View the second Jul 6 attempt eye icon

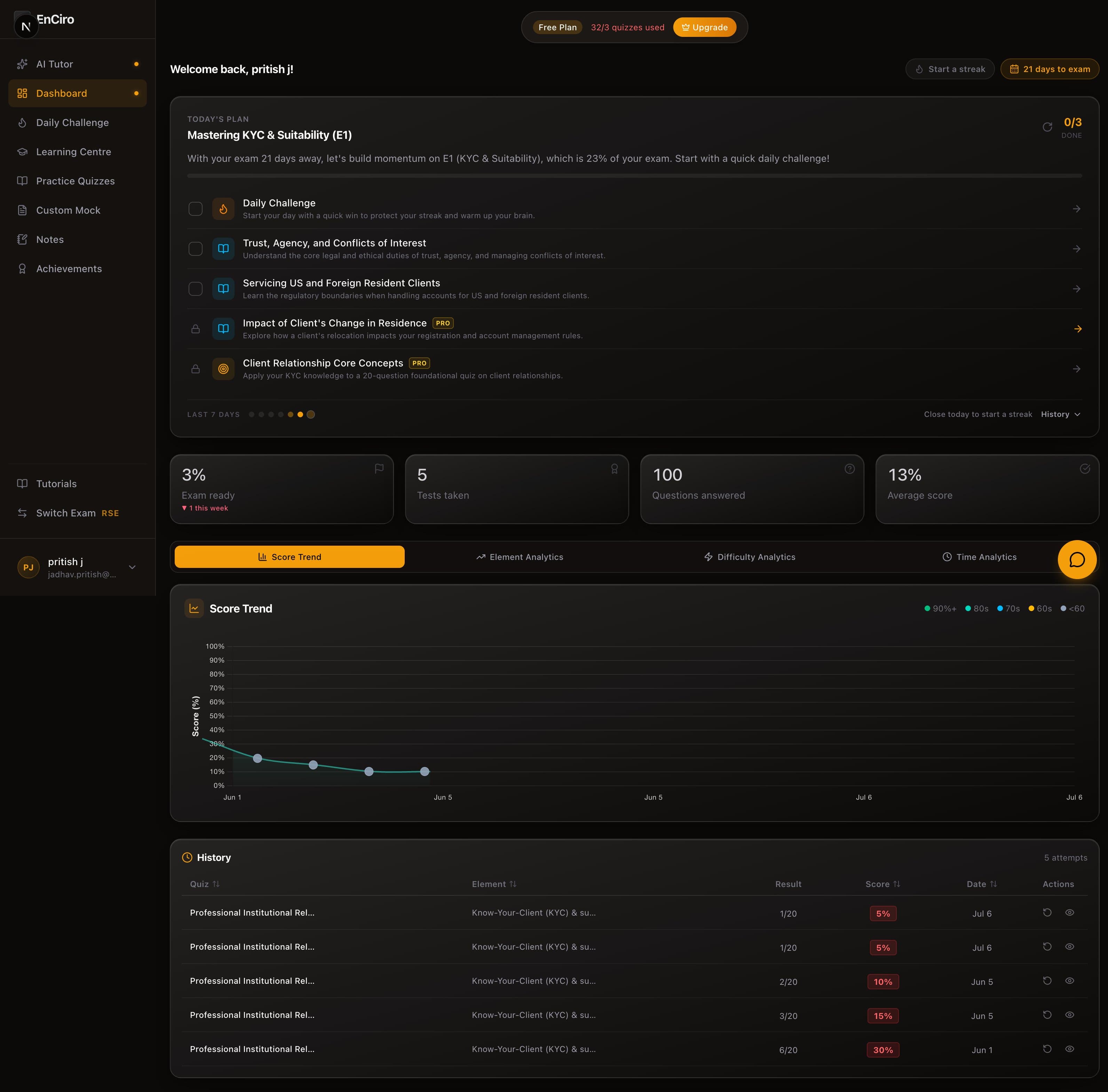point(1070,947)
